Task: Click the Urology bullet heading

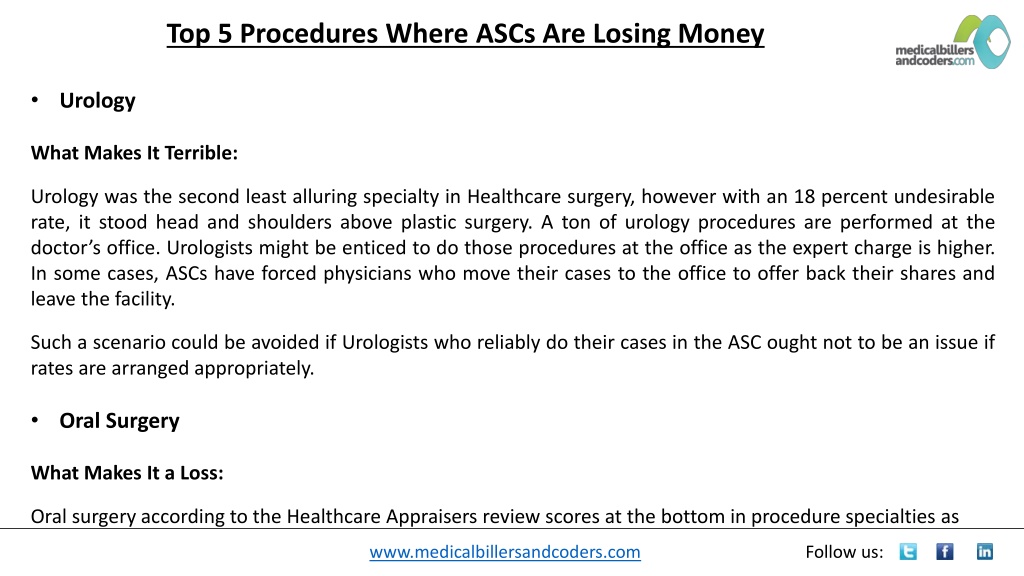Action: [97, 101]
